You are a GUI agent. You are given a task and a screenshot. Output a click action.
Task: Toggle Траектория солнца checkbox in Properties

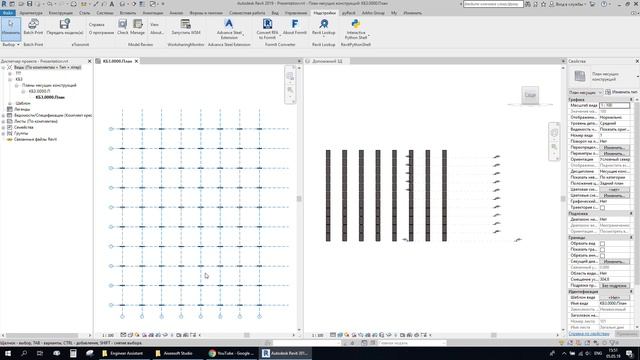click(602, 208)
